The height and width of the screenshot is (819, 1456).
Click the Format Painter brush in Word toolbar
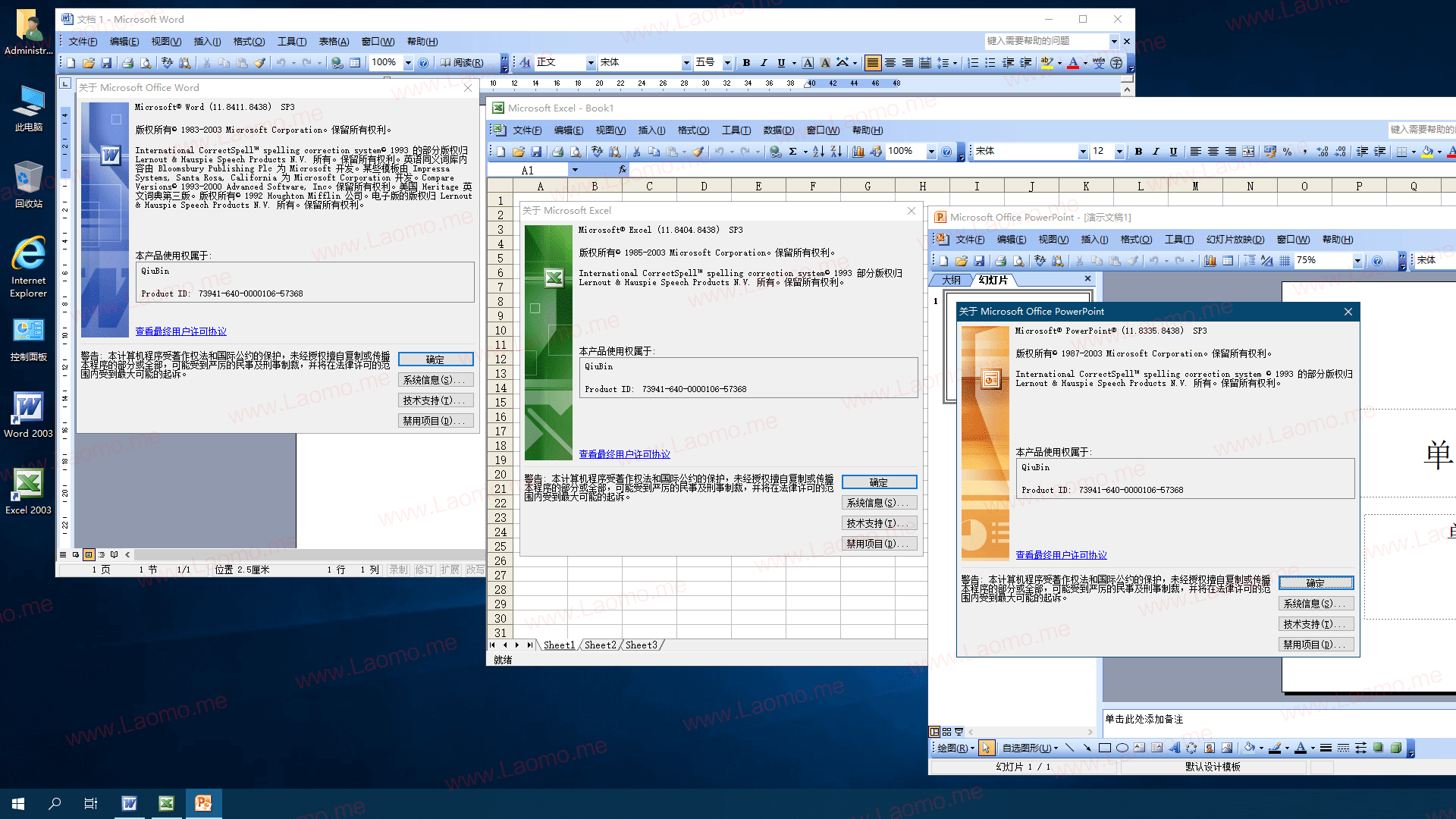coord(259,63)
